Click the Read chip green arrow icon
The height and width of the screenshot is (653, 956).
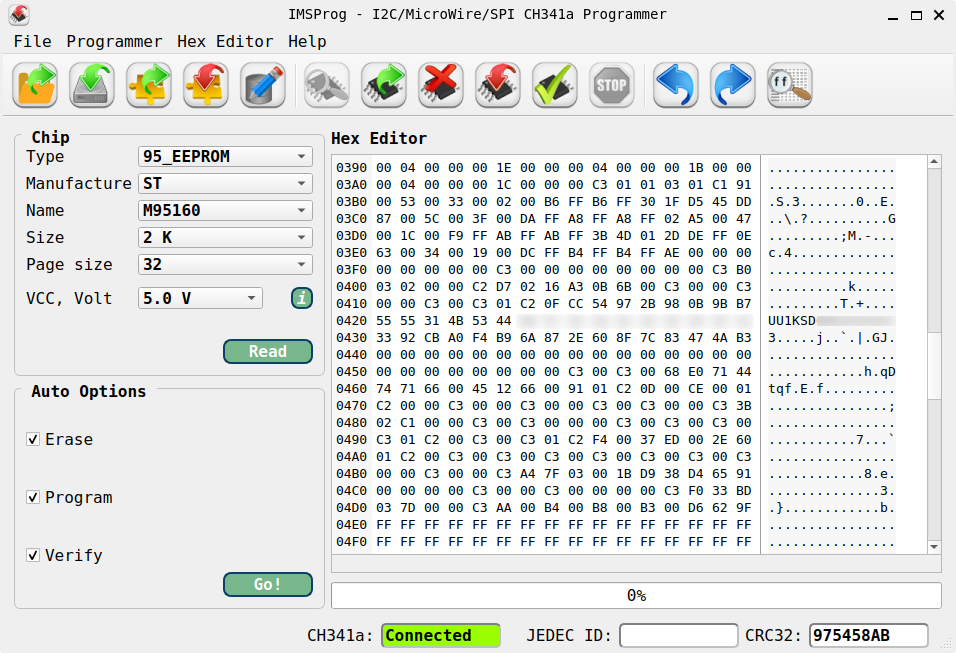(383, 85)
